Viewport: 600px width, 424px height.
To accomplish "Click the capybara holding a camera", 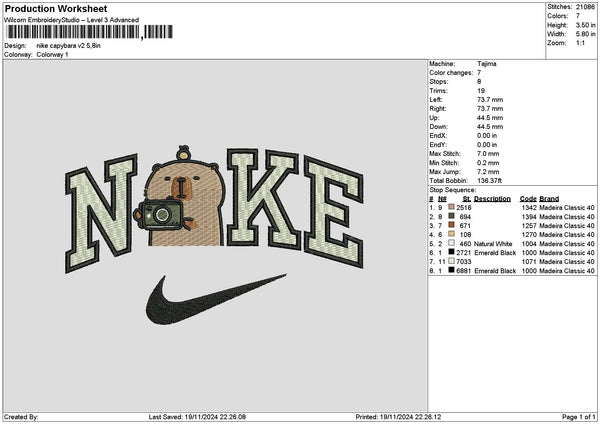I will (x=178, y=196).
